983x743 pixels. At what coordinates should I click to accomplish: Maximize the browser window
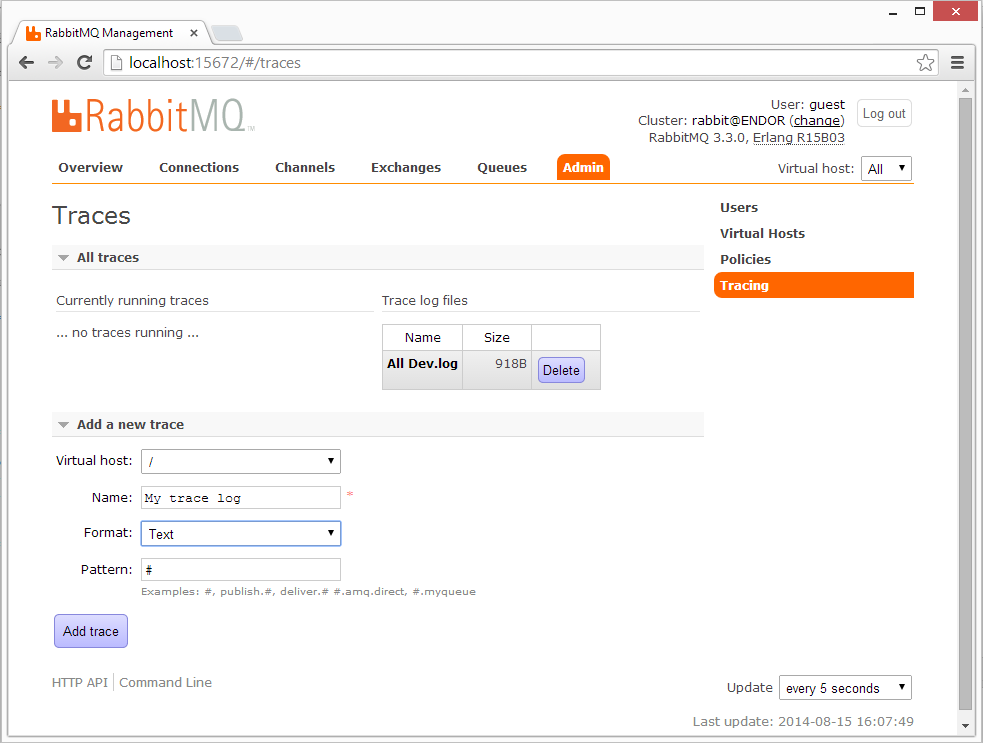tap(920, 11)
